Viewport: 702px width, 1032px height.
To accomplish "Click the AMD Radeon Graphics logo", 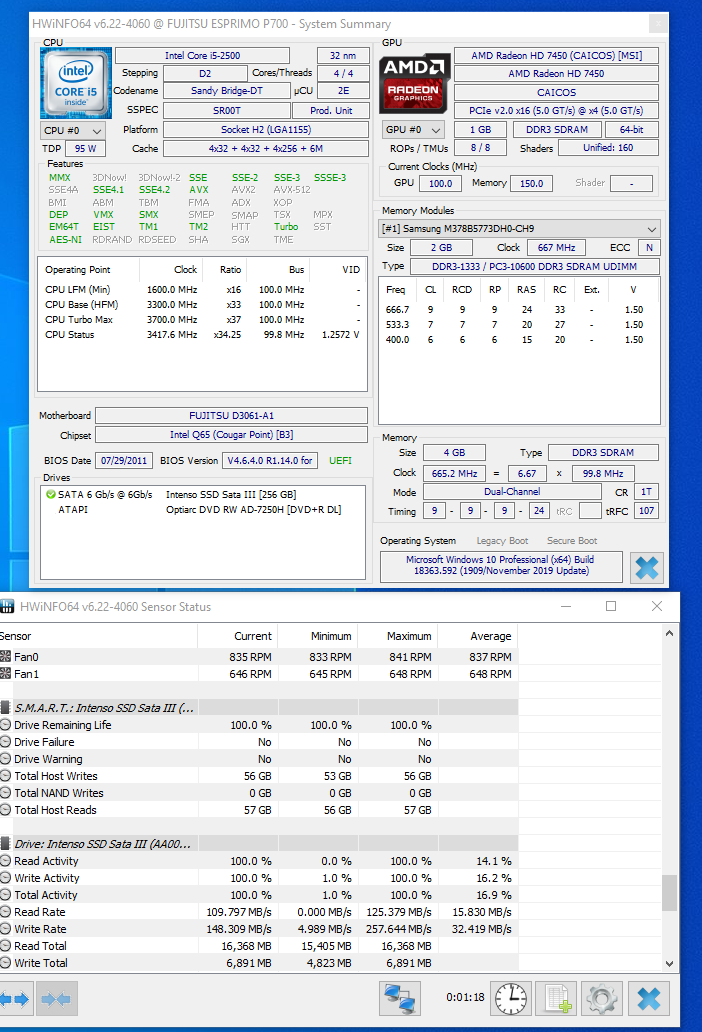I will pyautogui.click(x=414, y=84).
